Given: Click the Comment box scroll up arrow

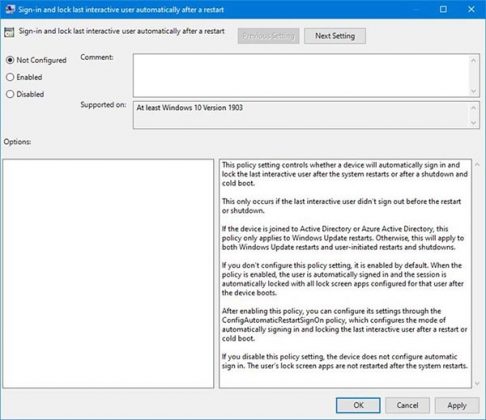Looking at the screenshot, I should (473, 60).
